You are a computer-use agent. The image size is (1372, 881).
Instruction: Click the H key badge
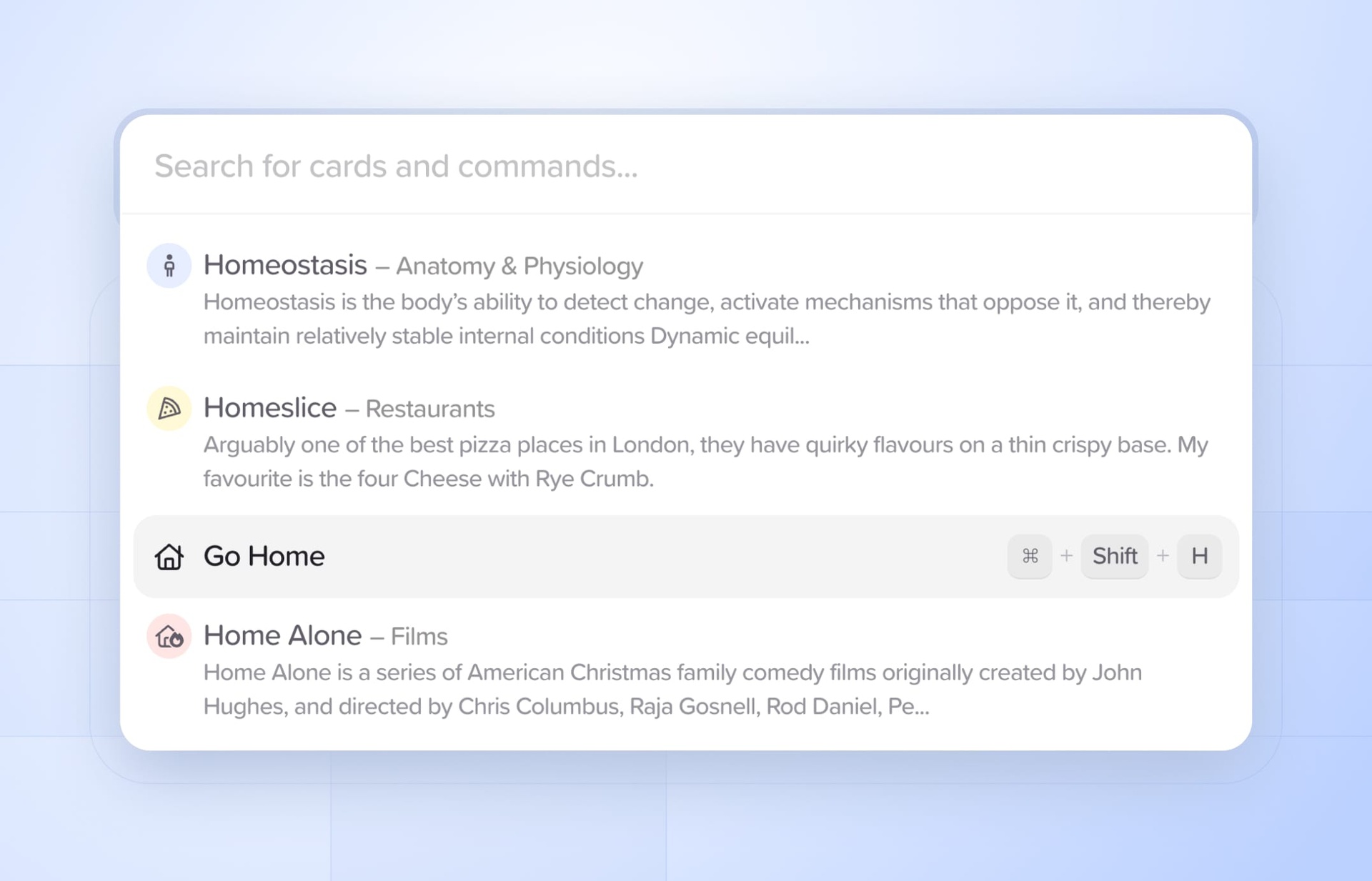pos(1199,556)
